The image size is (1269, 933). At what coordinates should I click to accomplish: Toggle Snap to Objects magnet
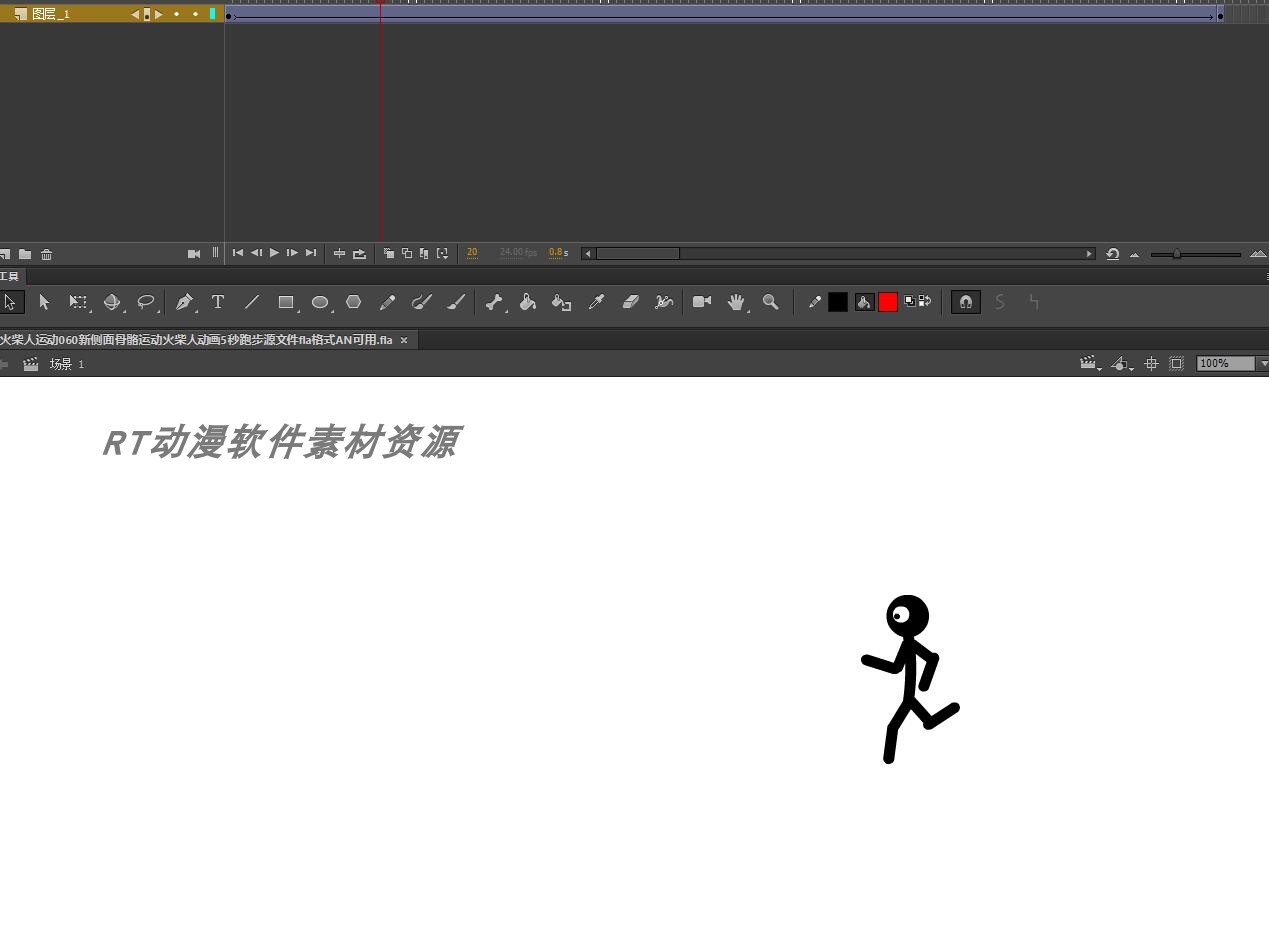(x=965, y=302)
